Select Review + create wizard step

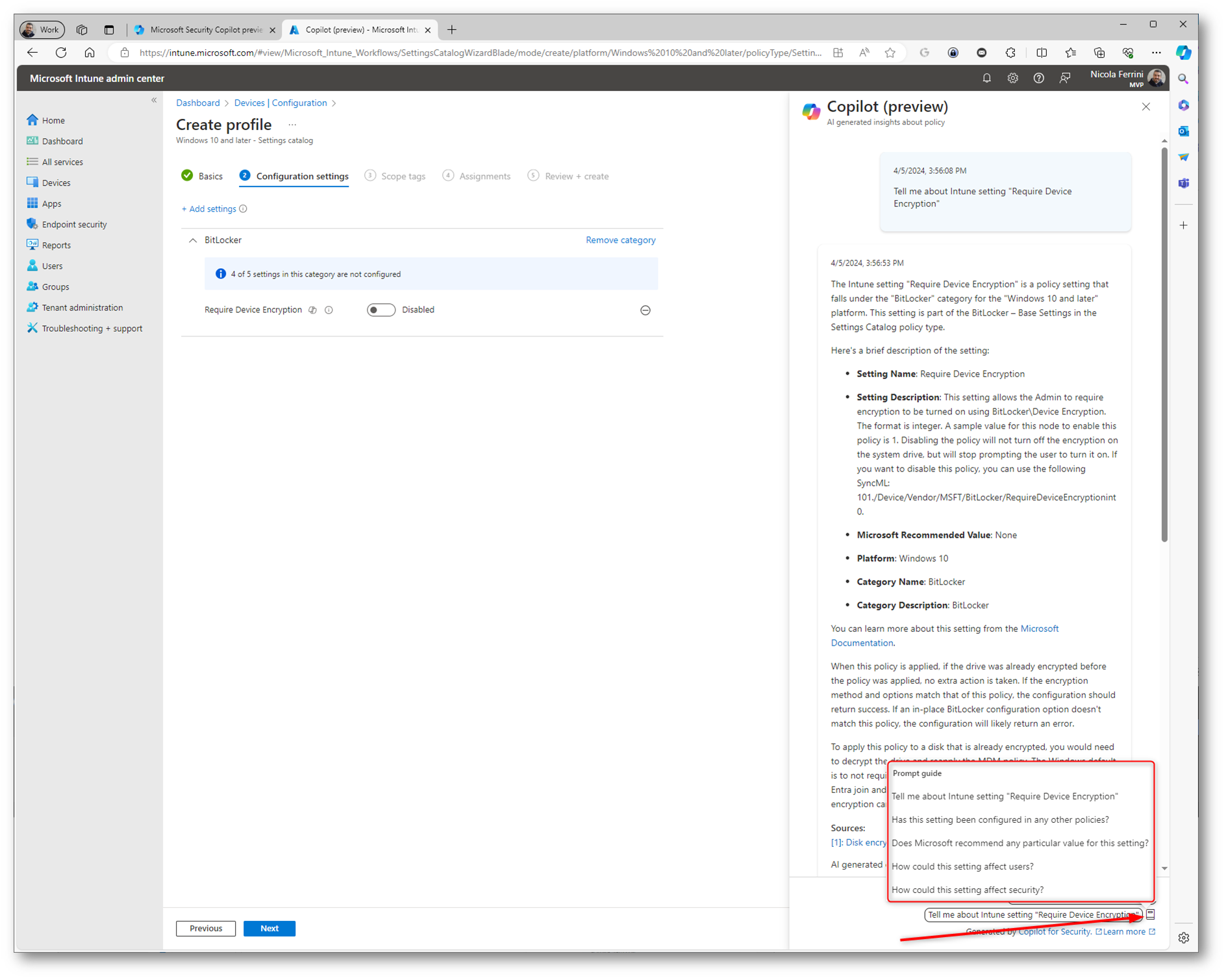point(568,176)
